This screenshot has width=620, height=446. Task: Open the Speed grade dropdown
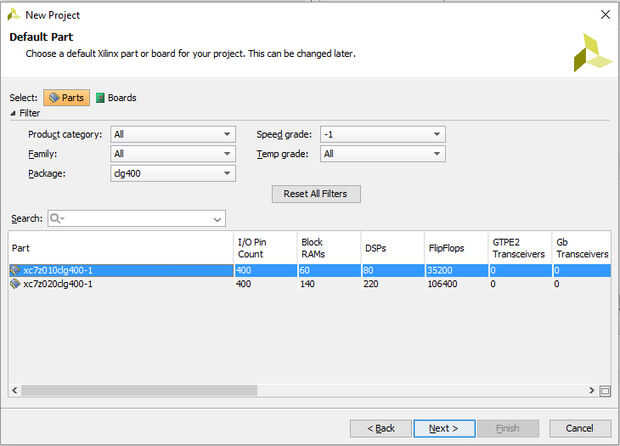click(x=383, y=134)
